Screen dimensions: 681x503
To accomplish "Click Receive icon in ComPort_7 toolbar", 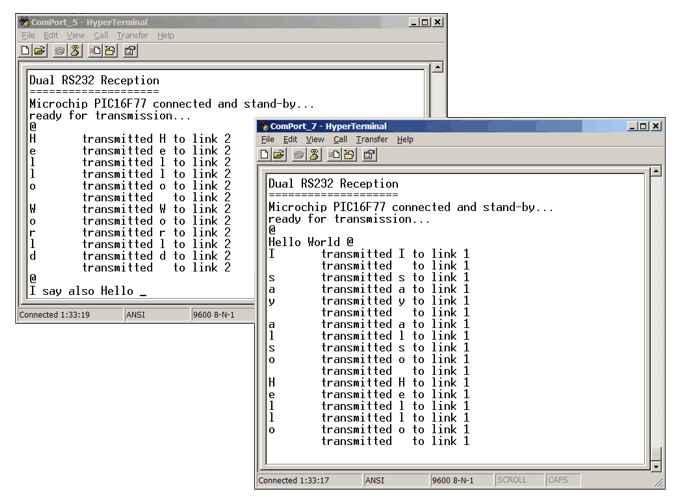I will pyautogui.click(x=348, y=154).
